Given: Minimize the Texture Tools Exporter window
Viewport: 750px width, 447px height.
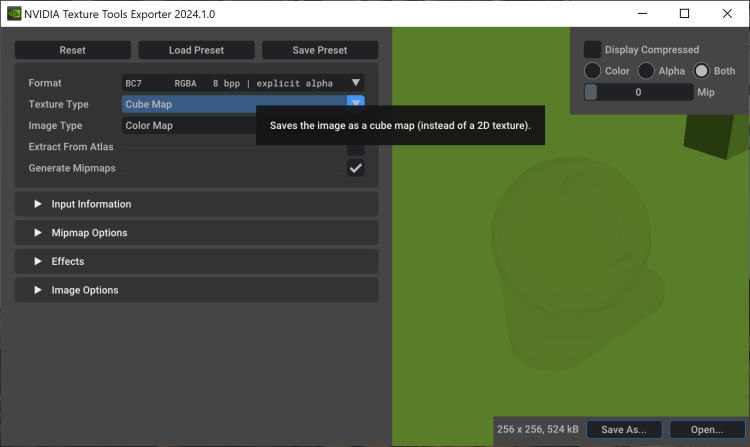Looking at the screenshot, I should point(642,14).
